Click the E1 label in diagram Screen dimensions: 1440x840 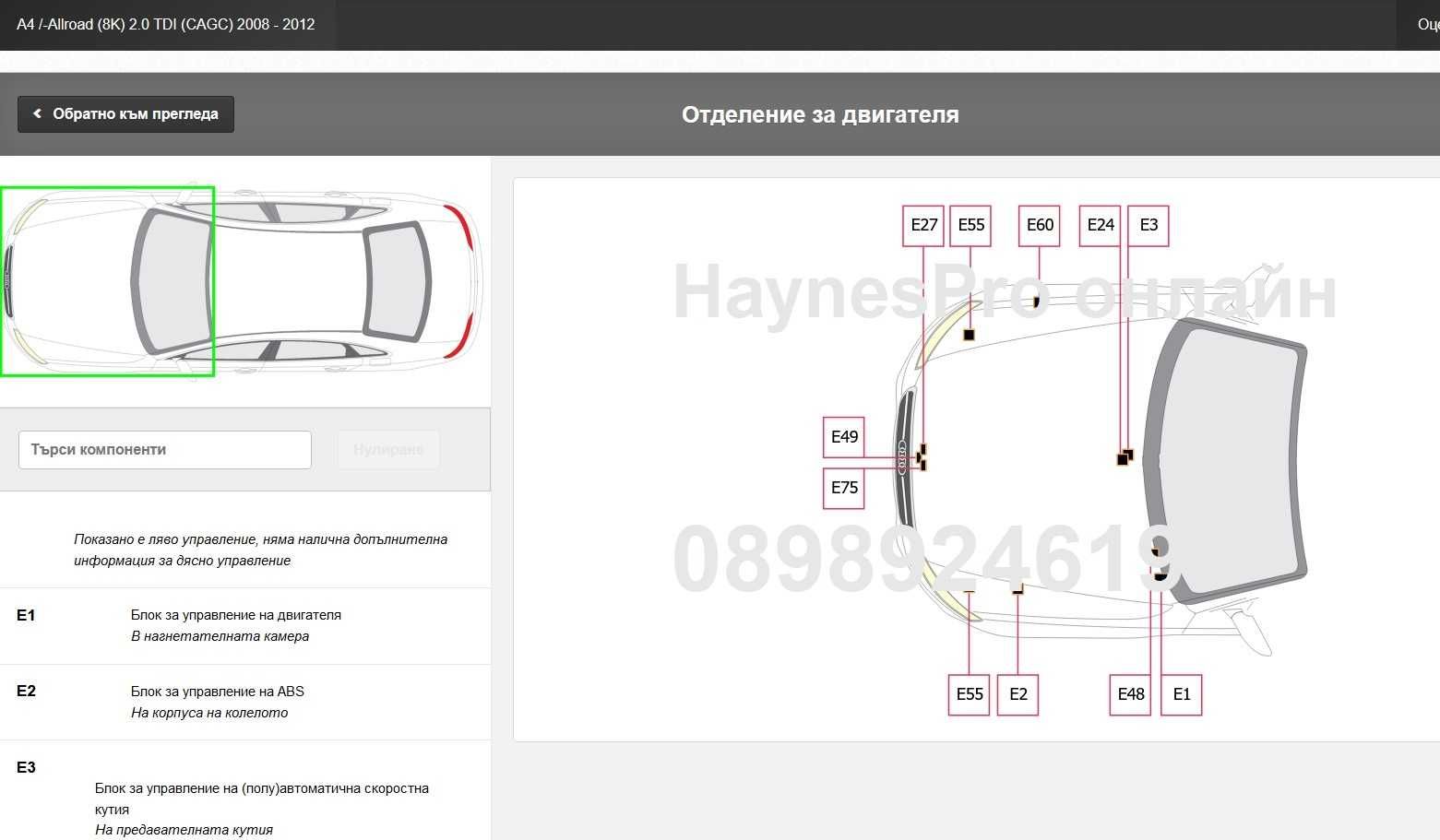pos(1182,694)
